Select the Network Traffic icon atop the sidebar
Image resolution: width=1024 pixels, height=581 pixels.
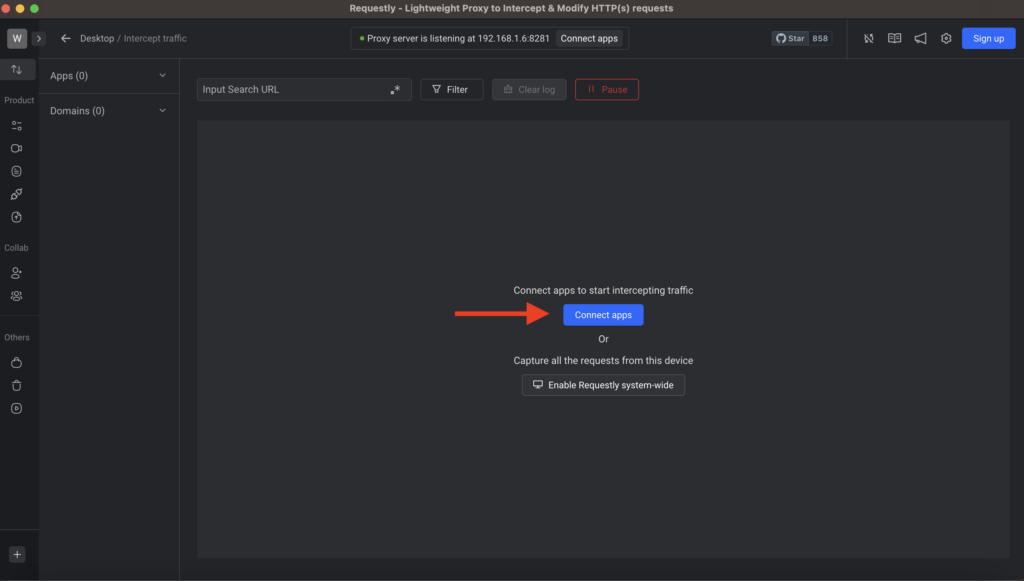[x=18, y=69]
